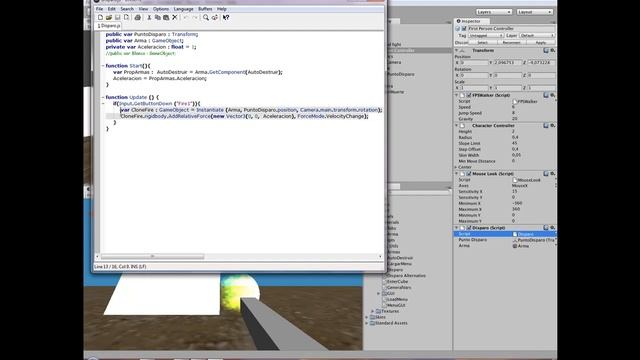Toggle First Person Controller active checkbox

coord(464,29)
